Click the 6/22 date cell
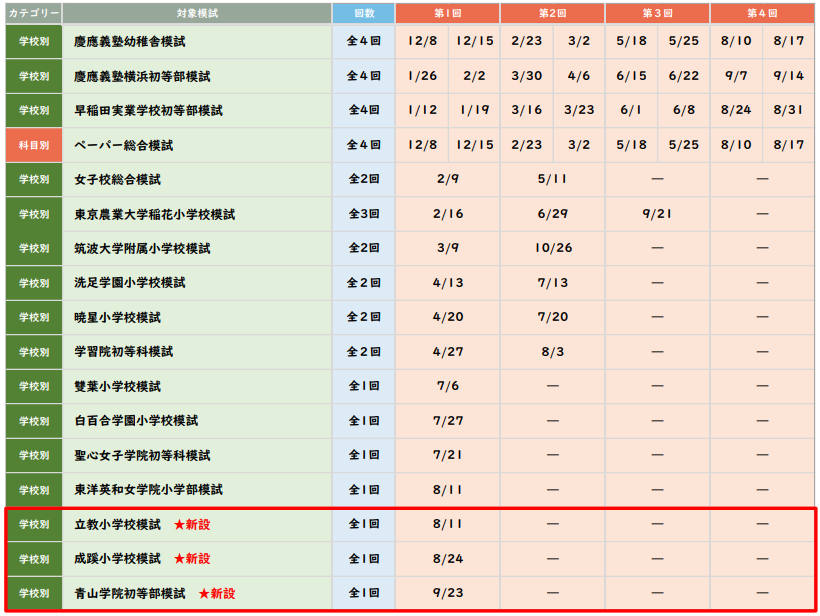The image size is (820, 616). point(684,76)
